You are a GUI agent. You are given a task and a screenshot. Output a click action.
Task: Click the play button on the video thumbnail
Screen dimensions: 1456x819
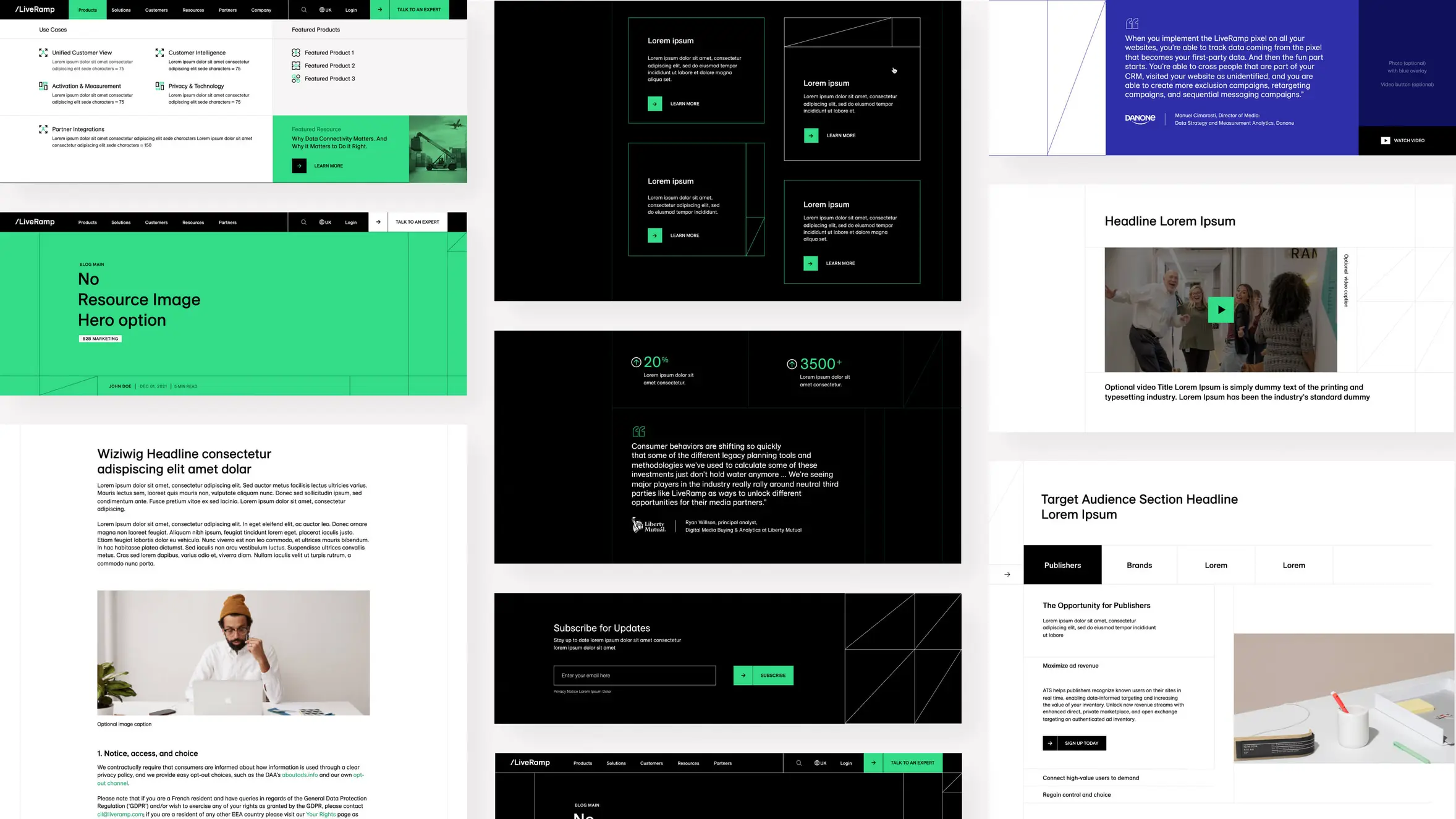point(1221,310)
